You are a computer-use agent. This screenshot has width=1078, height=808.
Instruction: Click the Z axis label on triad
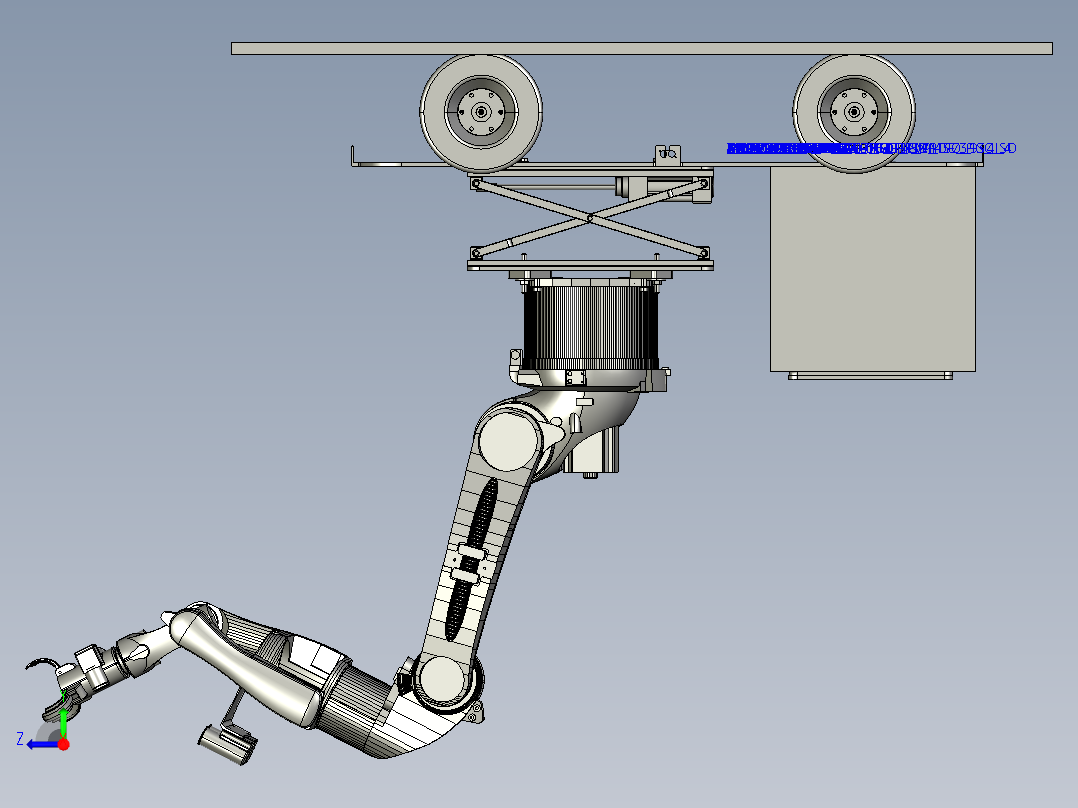coord(20,739)
